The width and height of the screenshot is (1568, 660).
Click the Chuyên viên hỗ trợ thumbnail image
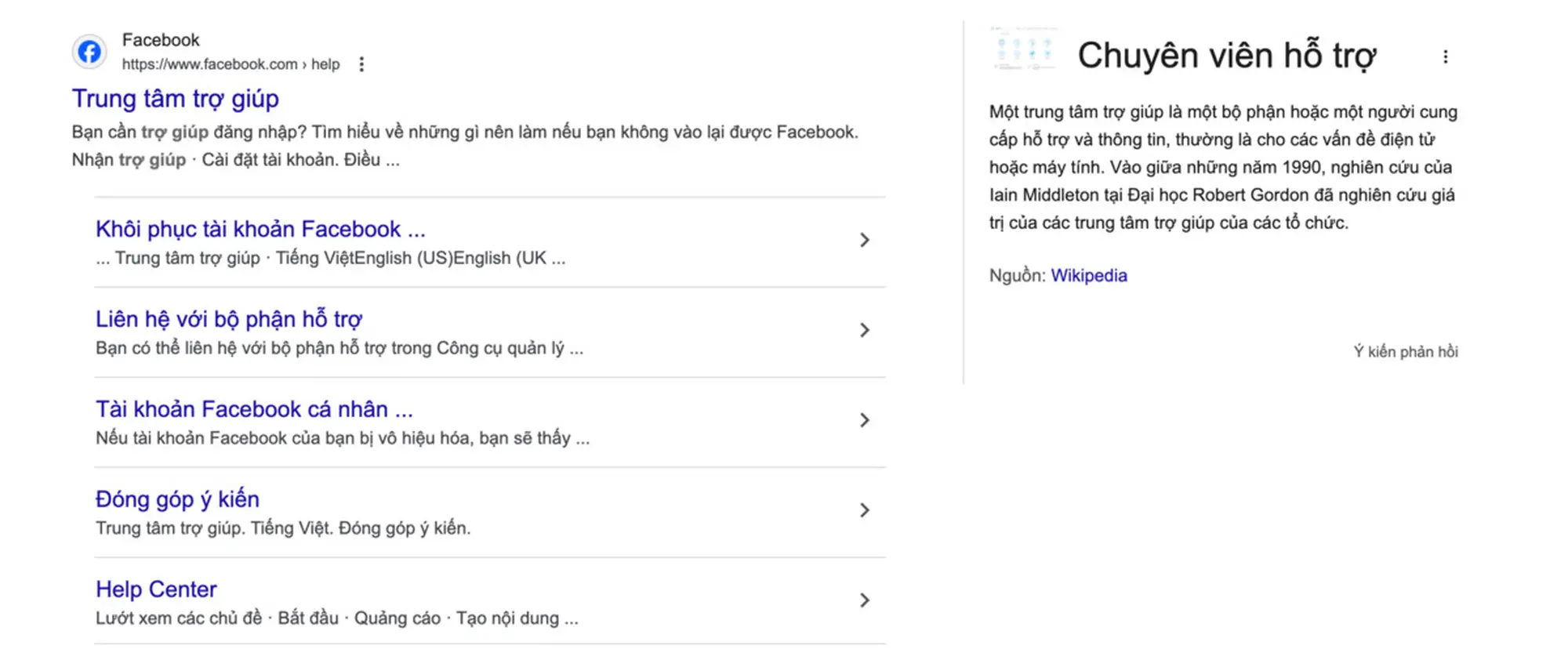1024,49
